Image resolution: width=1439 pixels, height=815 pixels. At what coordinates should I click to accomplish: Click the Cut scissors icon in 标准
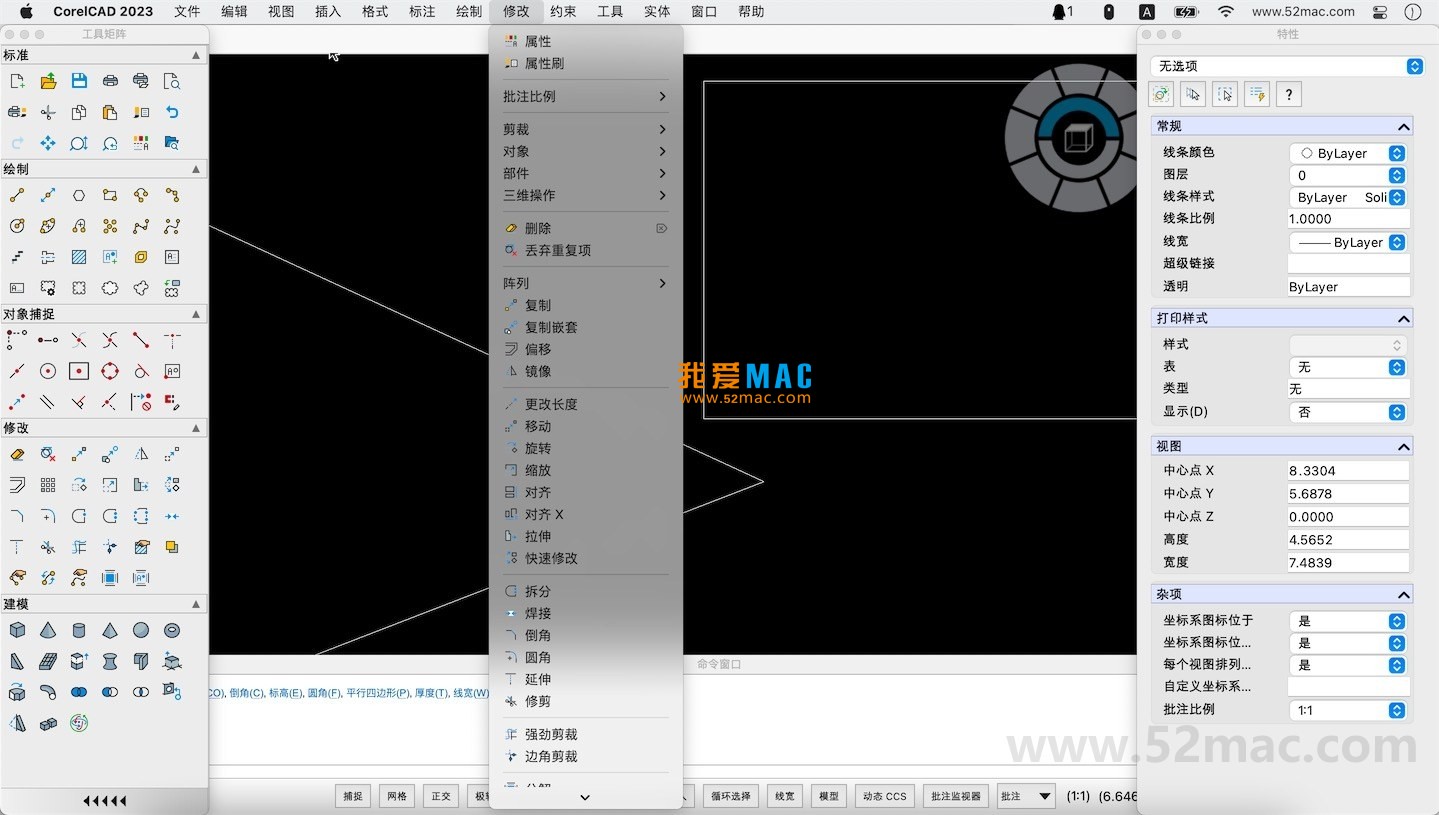click(x=48, y=112)
